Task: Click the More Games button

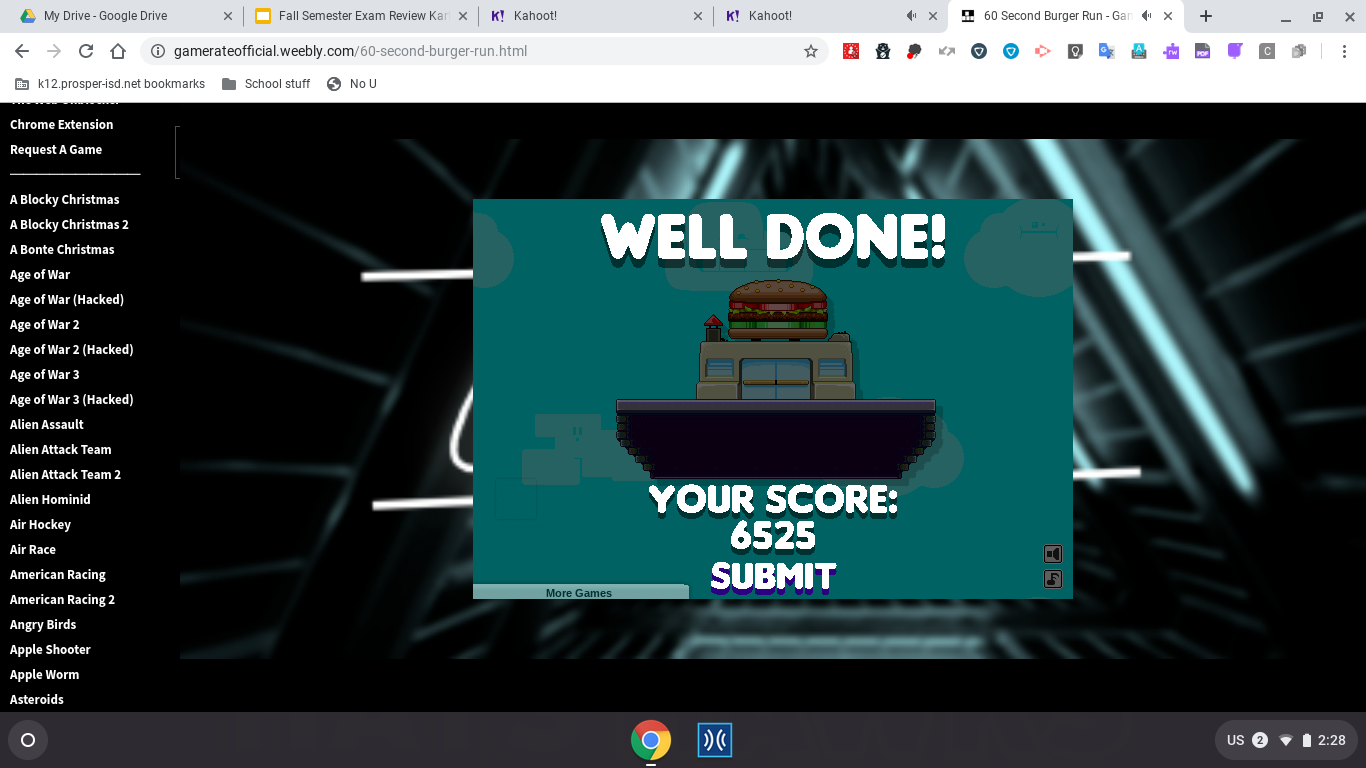Action: coord(579,593)
